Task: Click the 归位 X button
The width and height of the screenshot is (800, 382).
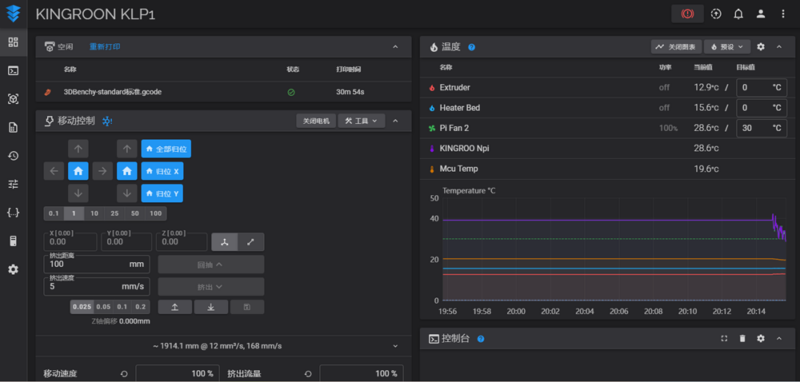Action: [x=162, y=171]
